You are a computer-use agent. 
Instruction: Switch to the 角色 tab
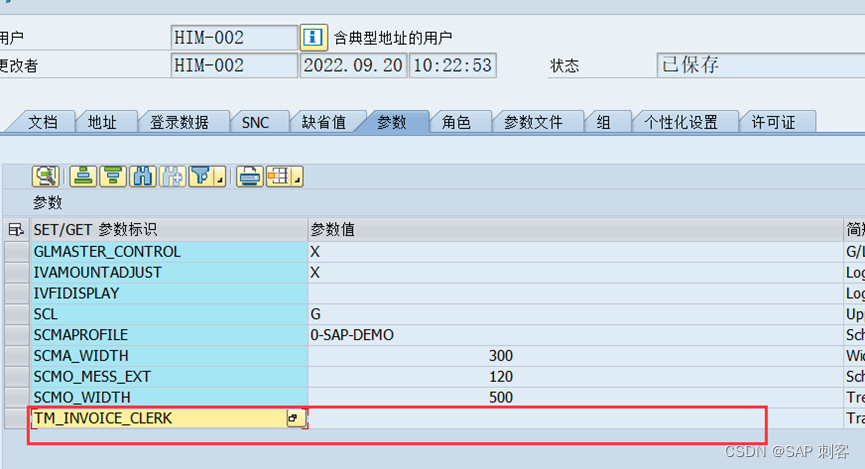[x=456, y=122]
